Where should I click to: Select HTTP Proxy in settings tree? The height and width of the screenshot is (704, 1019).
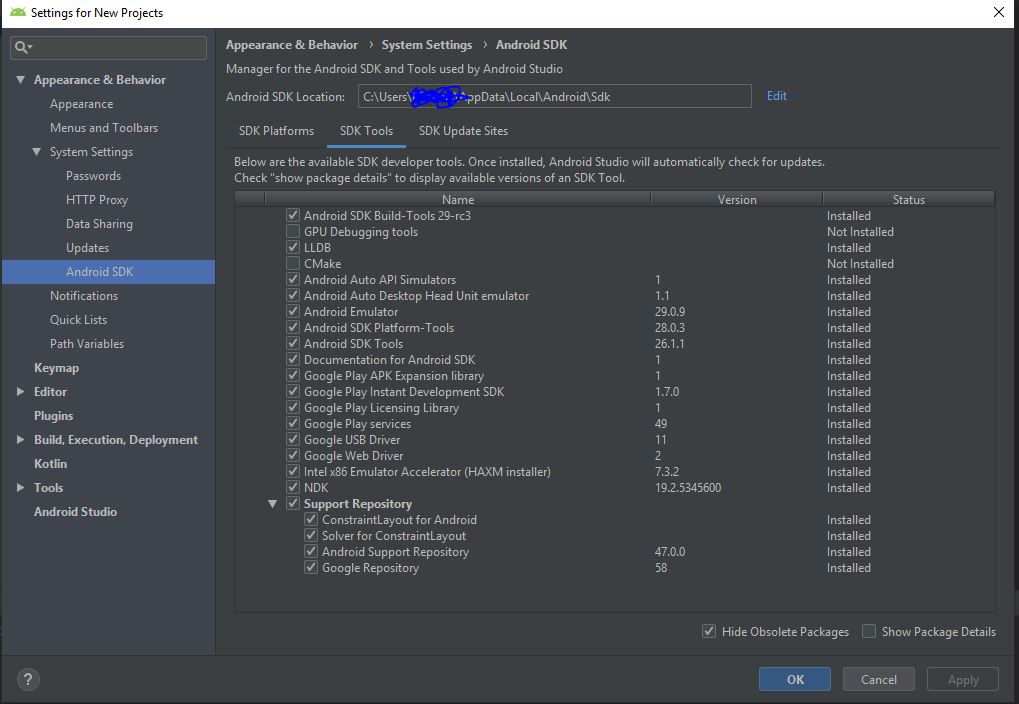97,200
